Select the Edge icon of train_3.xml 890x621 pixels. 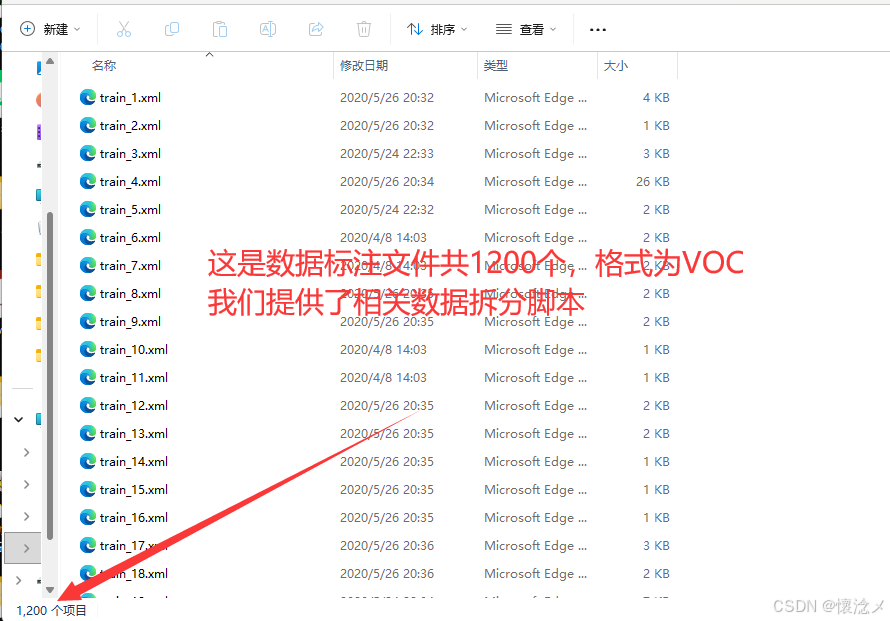(88, 153)
